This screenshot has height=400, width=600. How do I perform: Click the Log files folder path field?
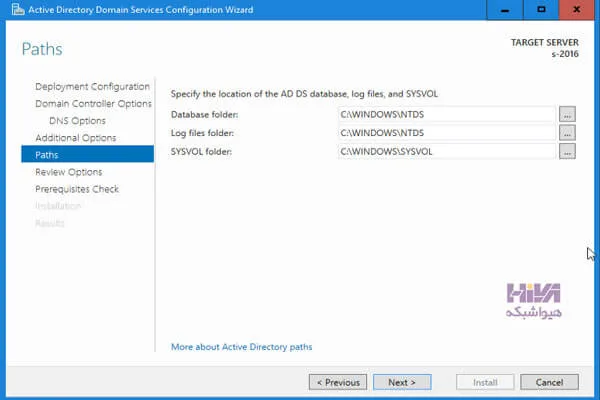click(447, 133)
